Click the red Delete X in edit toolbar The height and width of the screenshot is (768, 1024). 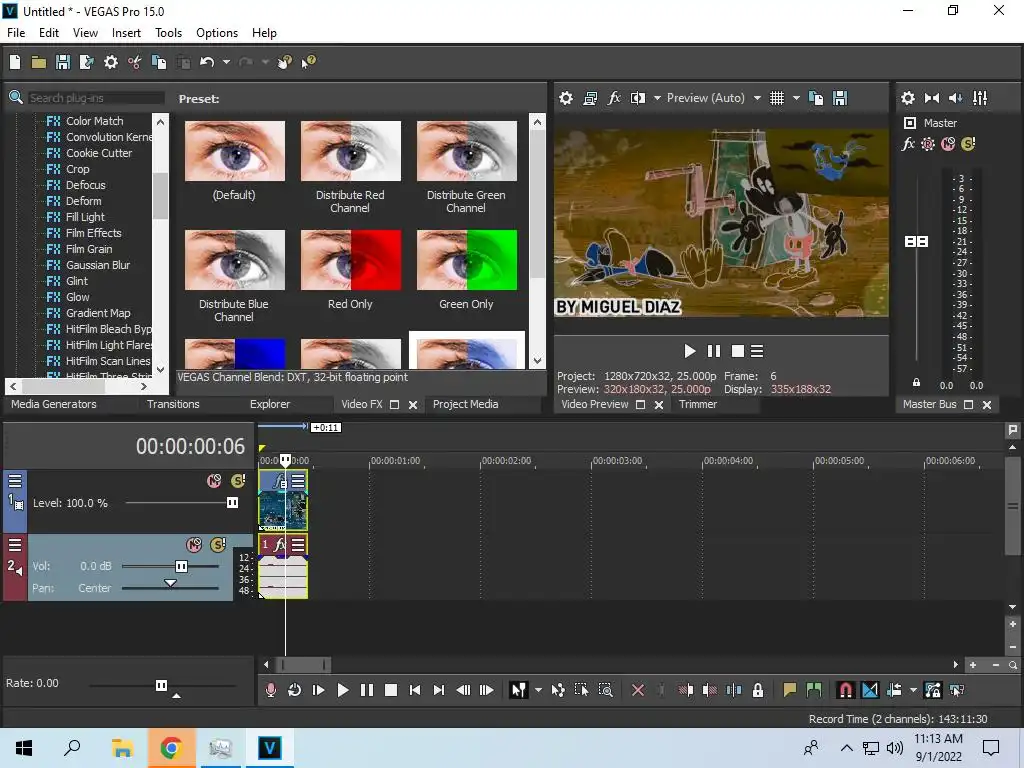click(x=638, y=690)
